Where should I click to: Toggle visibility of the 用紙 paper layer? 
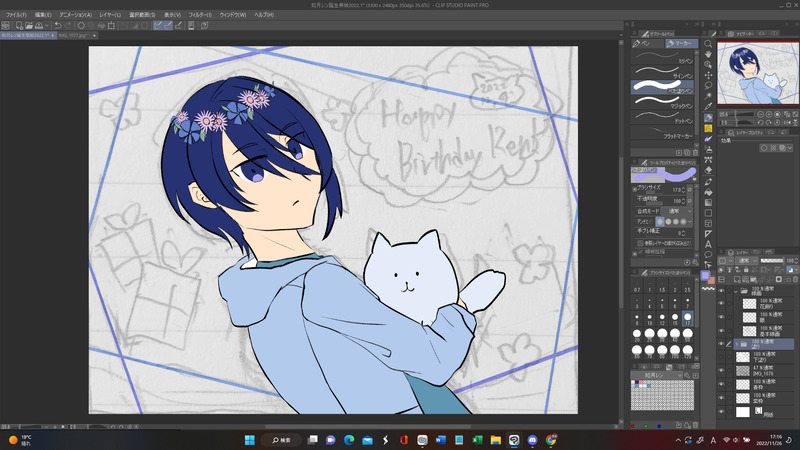[721, 411]
